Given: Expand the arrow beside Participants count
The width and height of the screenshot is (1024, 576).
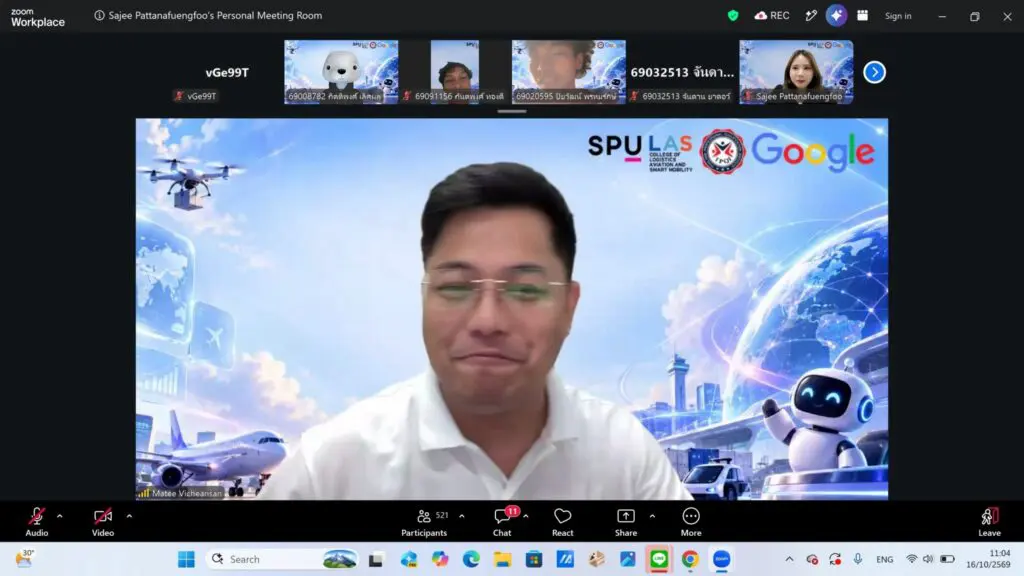Looking at the screenshot, I should 462,516.
